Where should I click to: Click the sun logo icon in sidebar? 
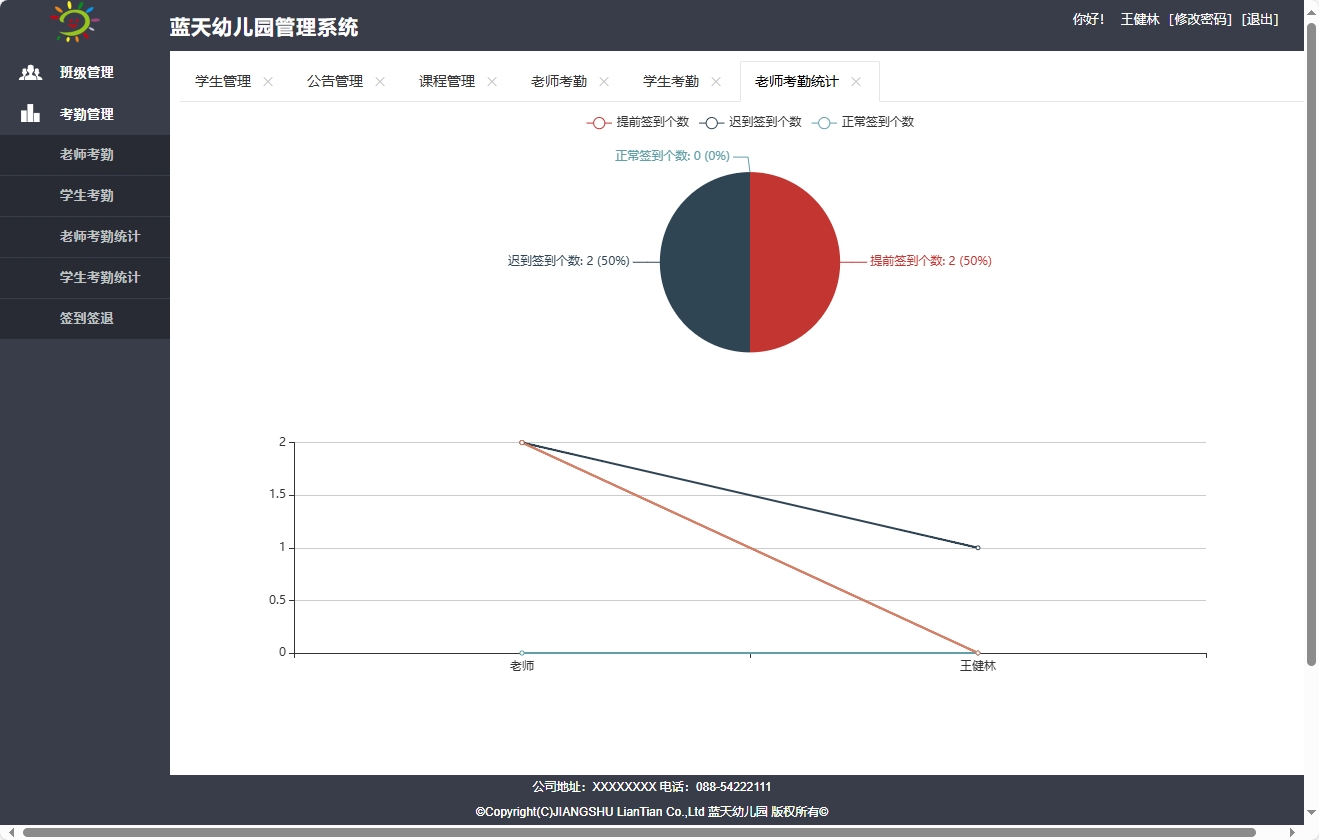point(72,21)
